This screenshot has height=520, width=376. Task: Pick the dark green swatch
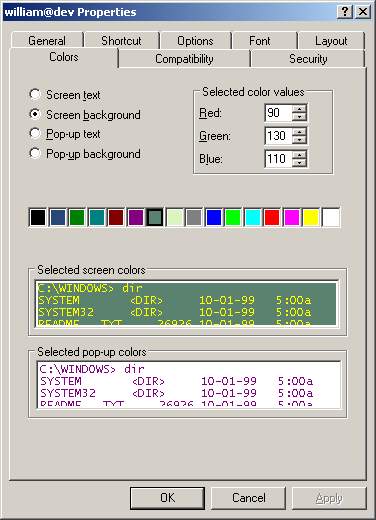pyautogui.click(x=77, y=217)
